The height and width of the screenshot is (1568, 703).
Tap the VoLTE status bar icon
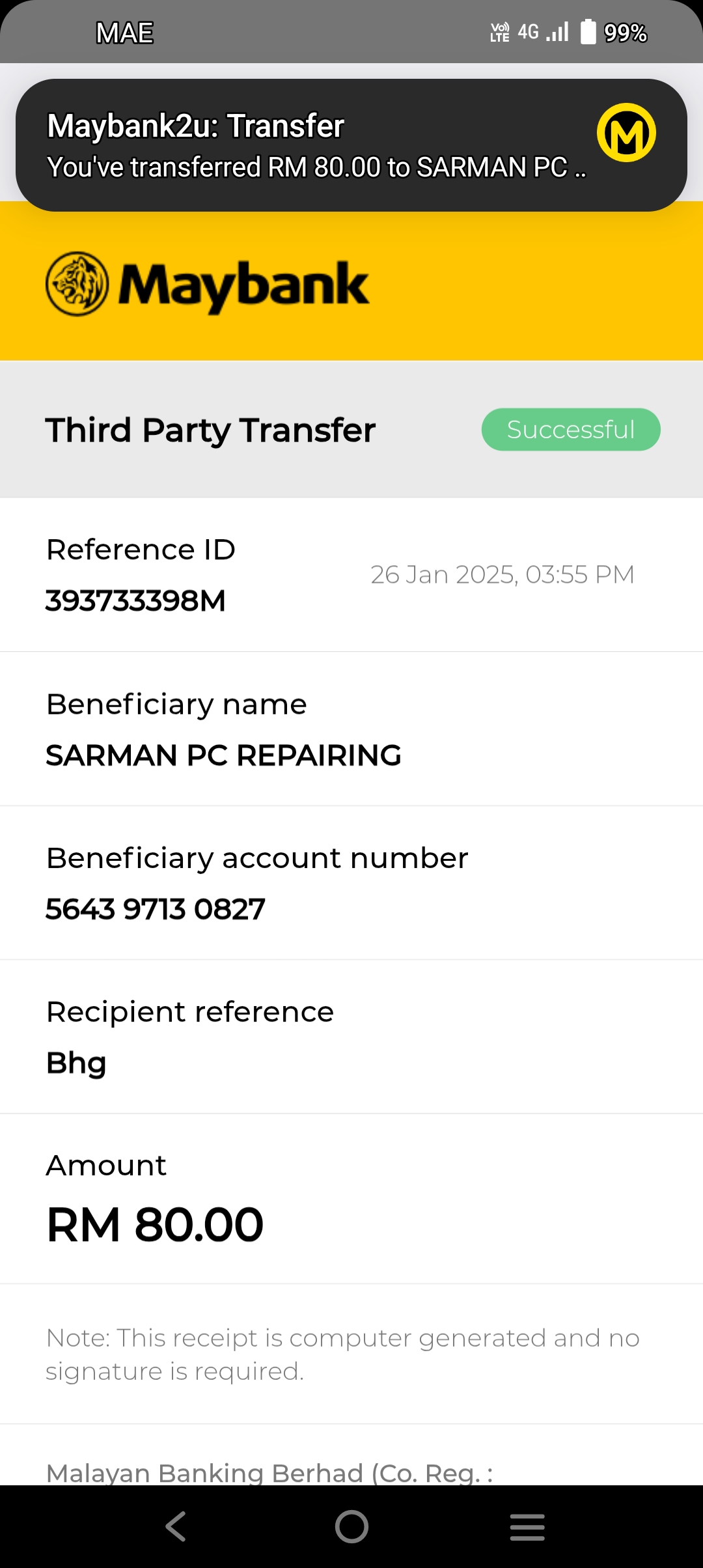500,32
